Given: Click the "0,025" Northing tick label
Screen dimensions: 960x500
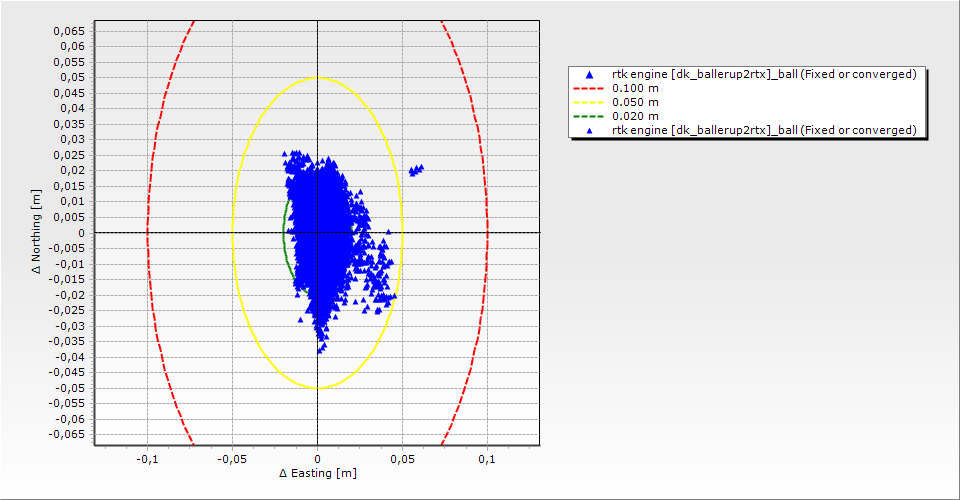Looking at the screenshot, I should [x=69, y=155].
